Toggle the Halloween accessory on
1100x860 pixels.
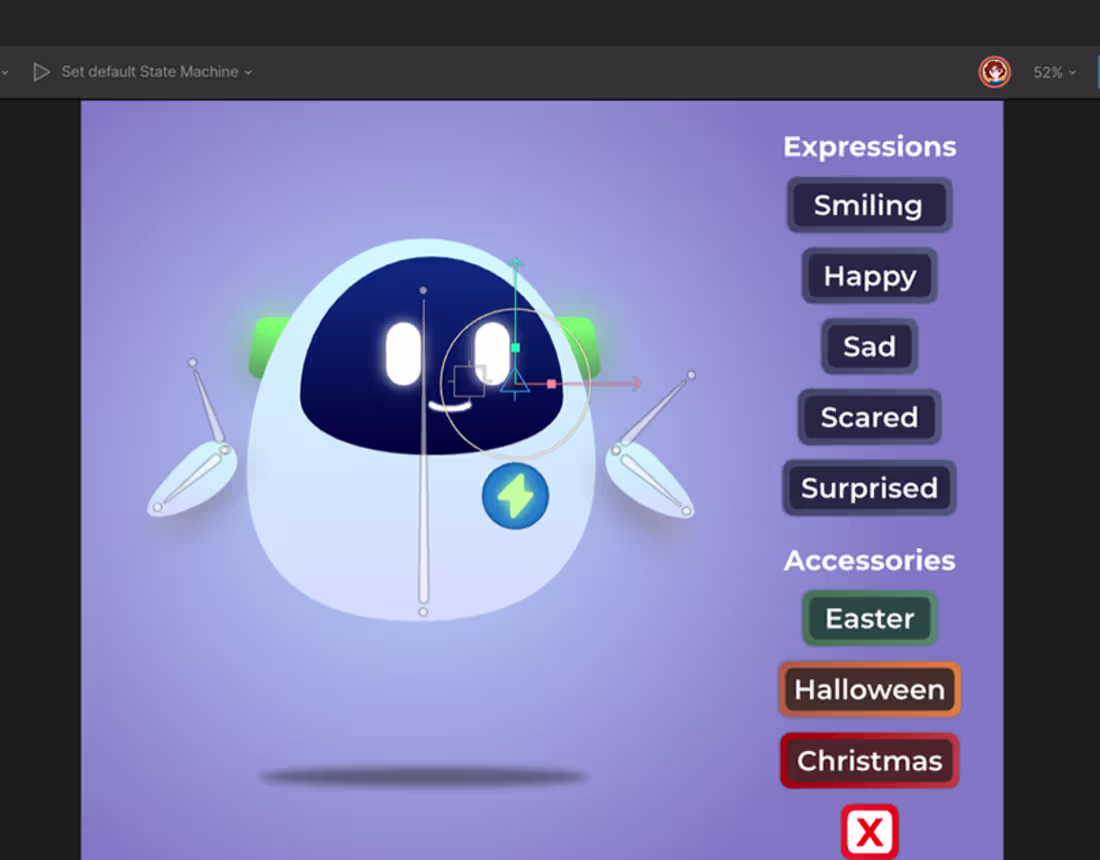869,689
